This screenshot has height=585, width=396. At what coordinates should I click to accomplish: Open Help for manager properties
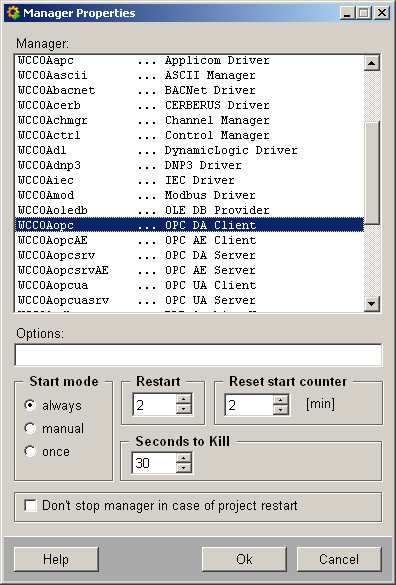pyautogui.click(x=56, y=559)
